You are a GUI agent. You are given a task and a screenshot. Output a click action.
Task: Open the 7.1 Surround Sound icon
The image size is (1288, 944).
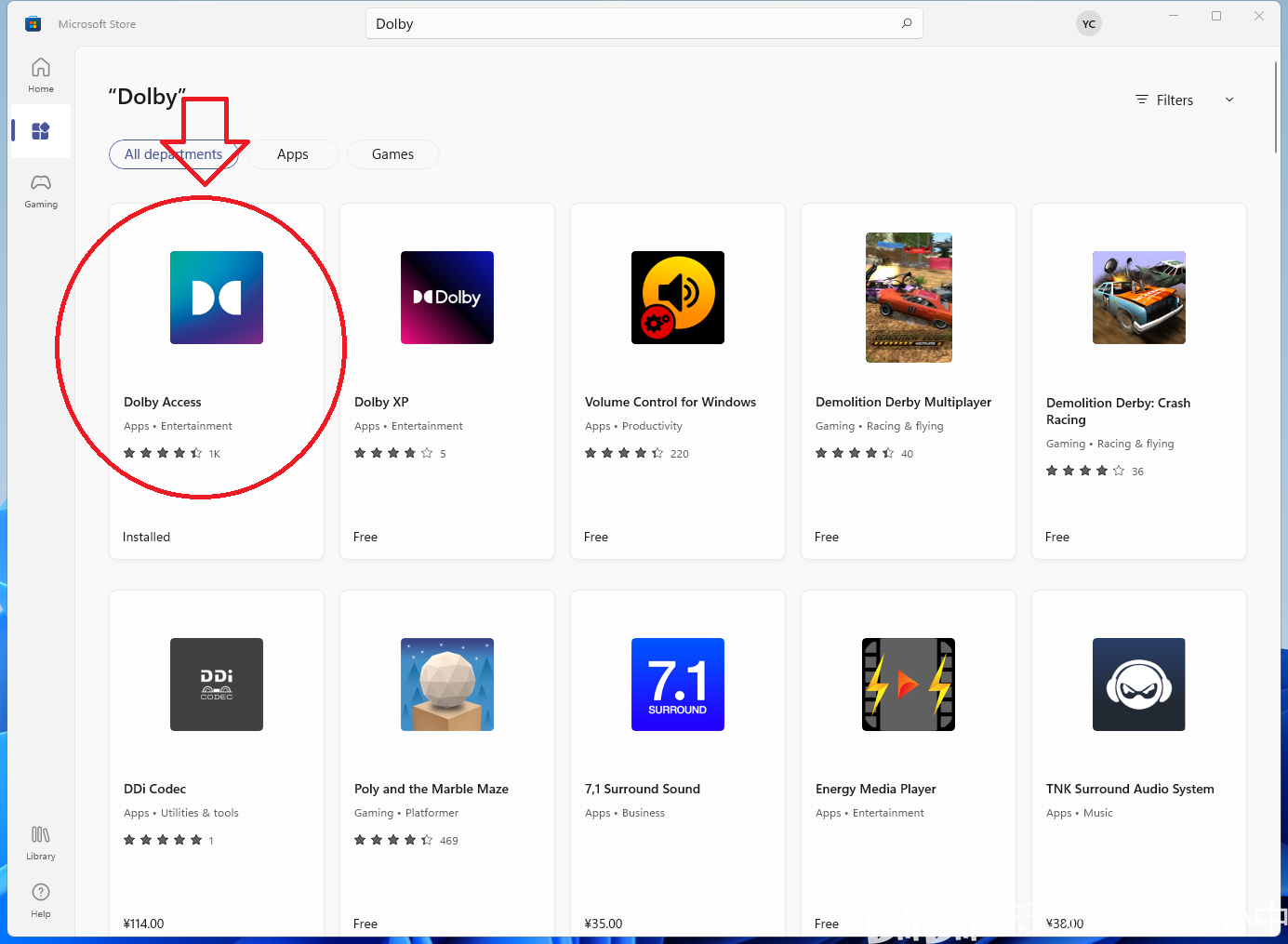678,685
